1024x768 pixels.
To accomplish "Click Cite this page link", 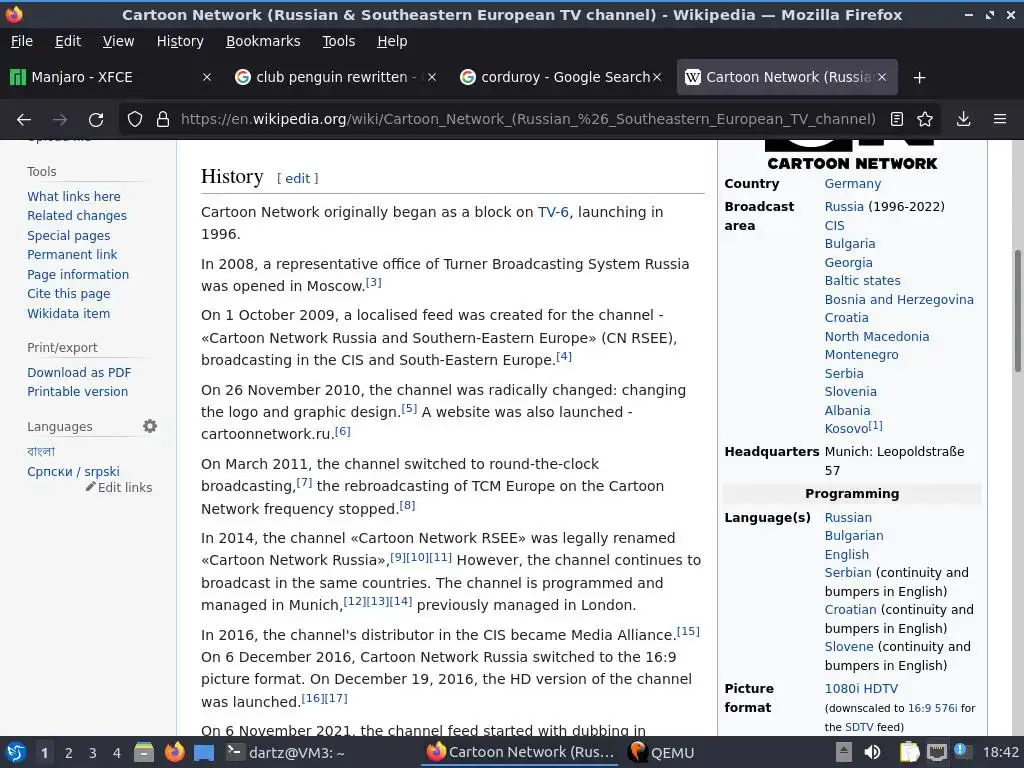I will 69,294.
